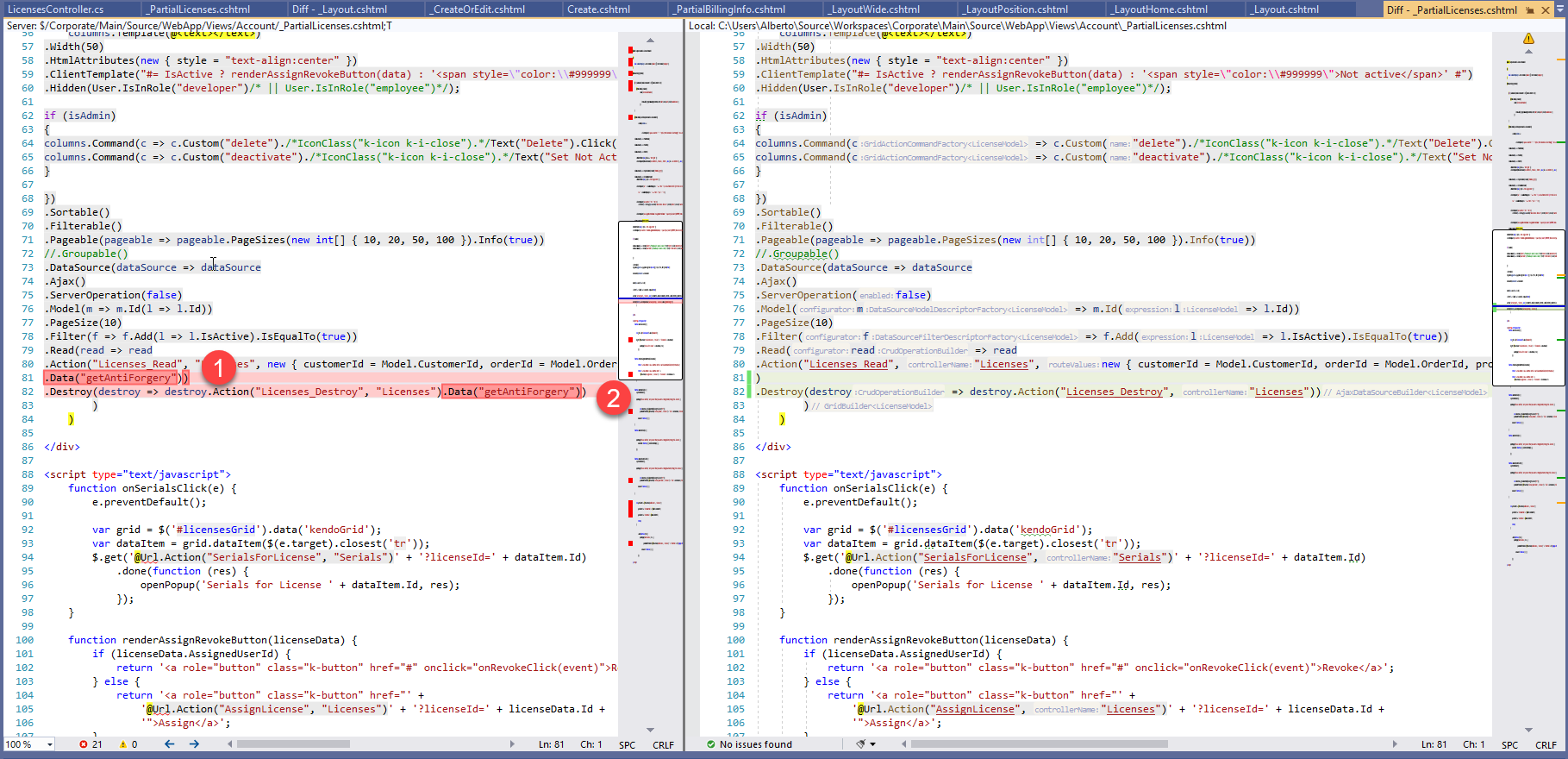1568x759 pixels.
Task: Click the left pane vertical scroll up arrow
Action: 650,41
